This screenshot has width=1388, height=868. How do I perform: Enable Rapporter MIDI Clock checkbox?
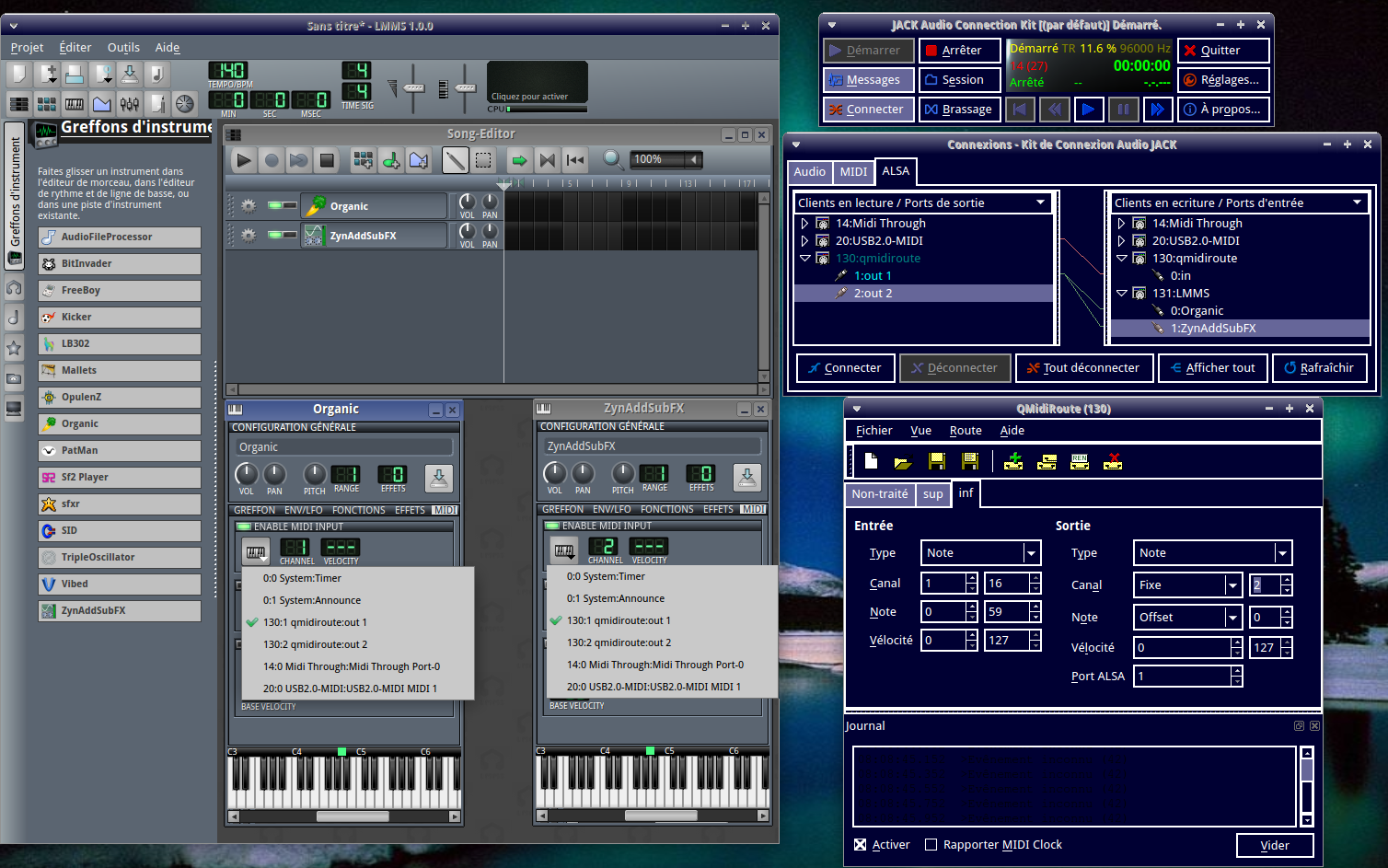[x=931, y=845]
